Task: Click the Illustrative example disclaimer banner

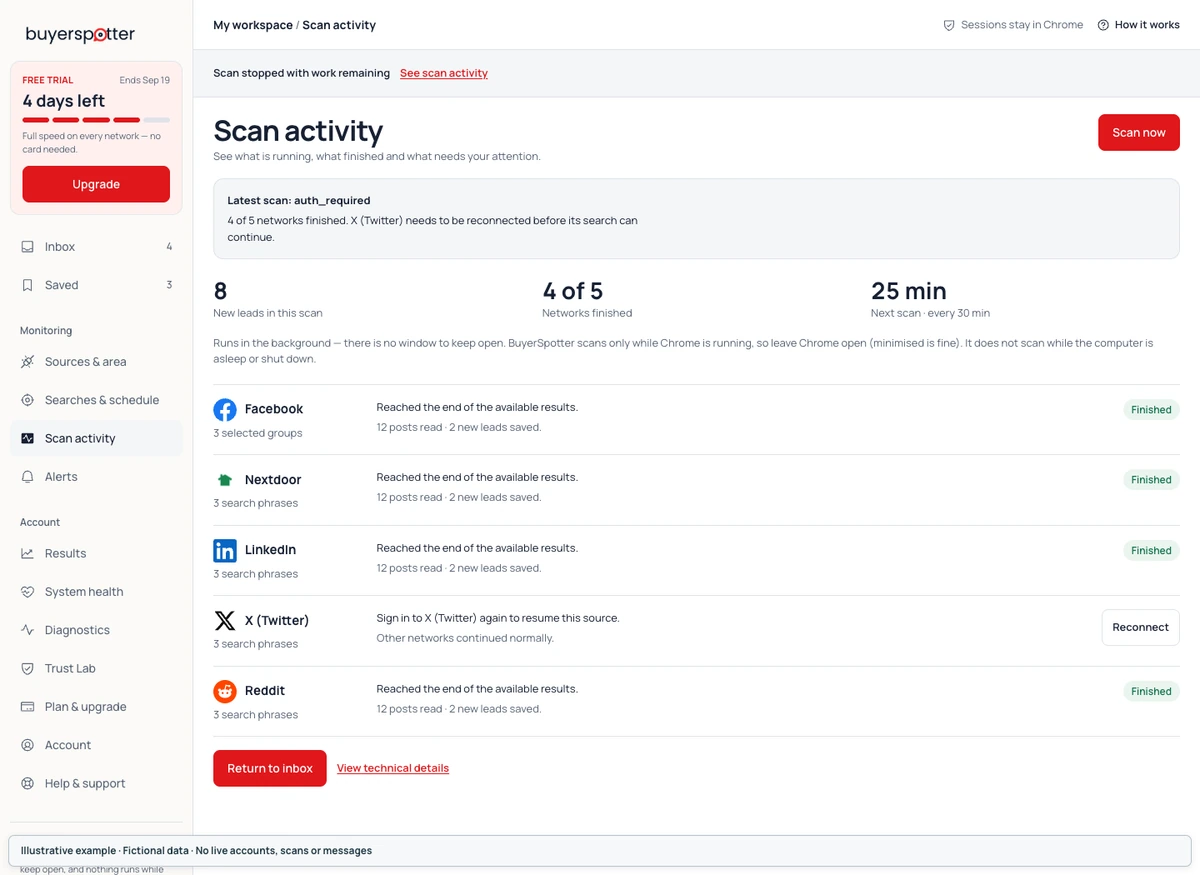Action: click(x=600, y=851)
